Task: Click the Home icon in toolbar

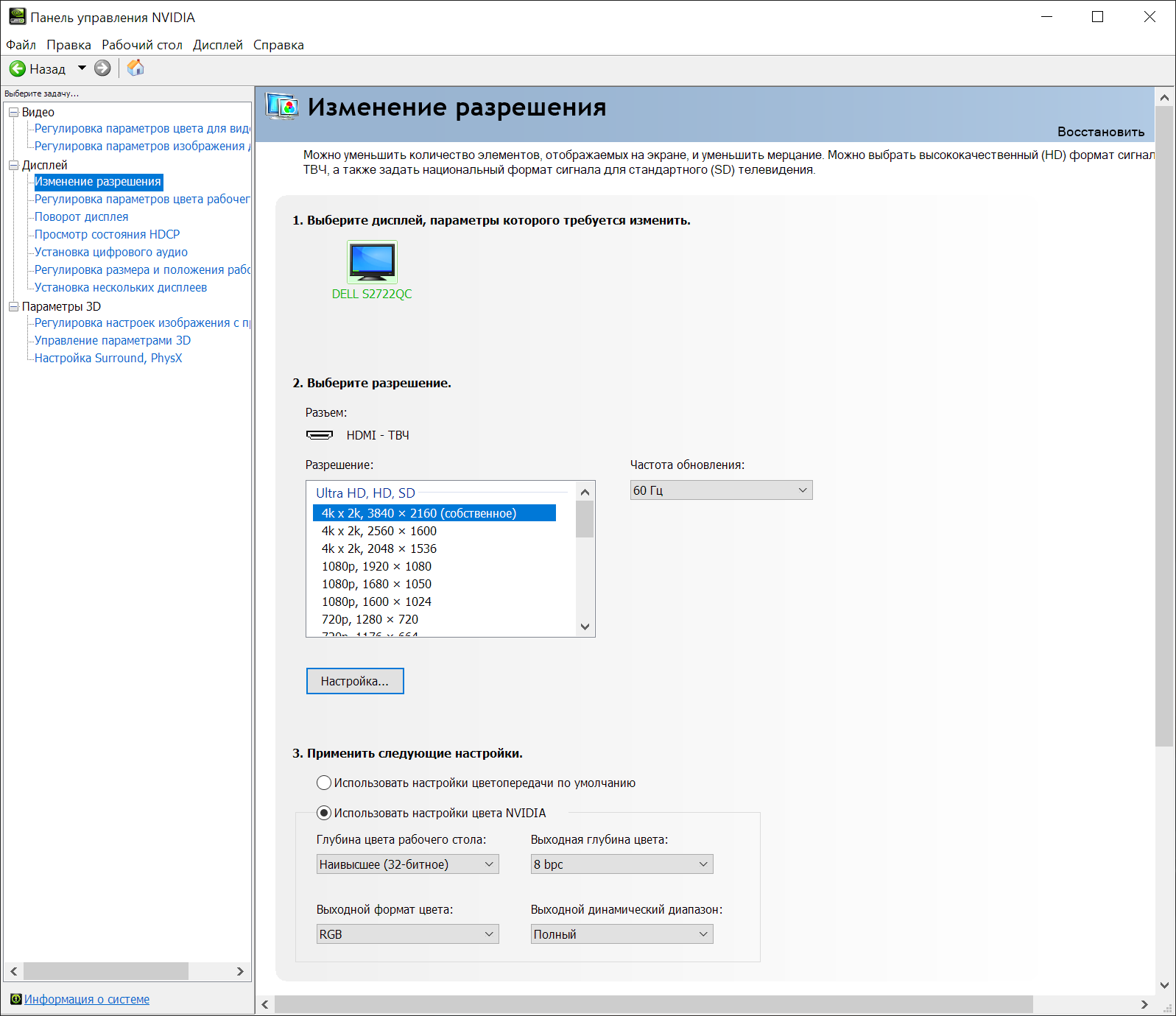Action: (135, 68)
